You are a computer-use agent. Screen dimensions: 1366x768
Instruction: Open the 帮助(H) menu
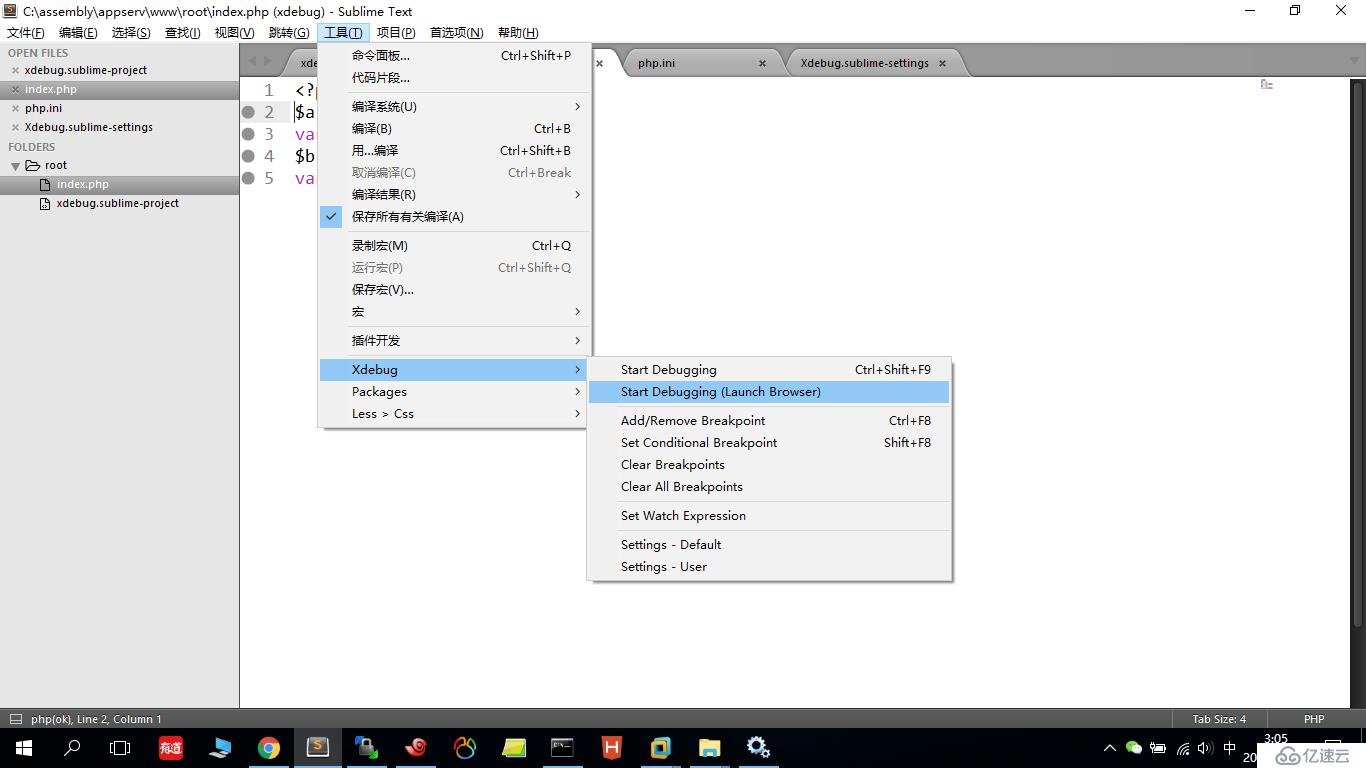tap(518, 33)
